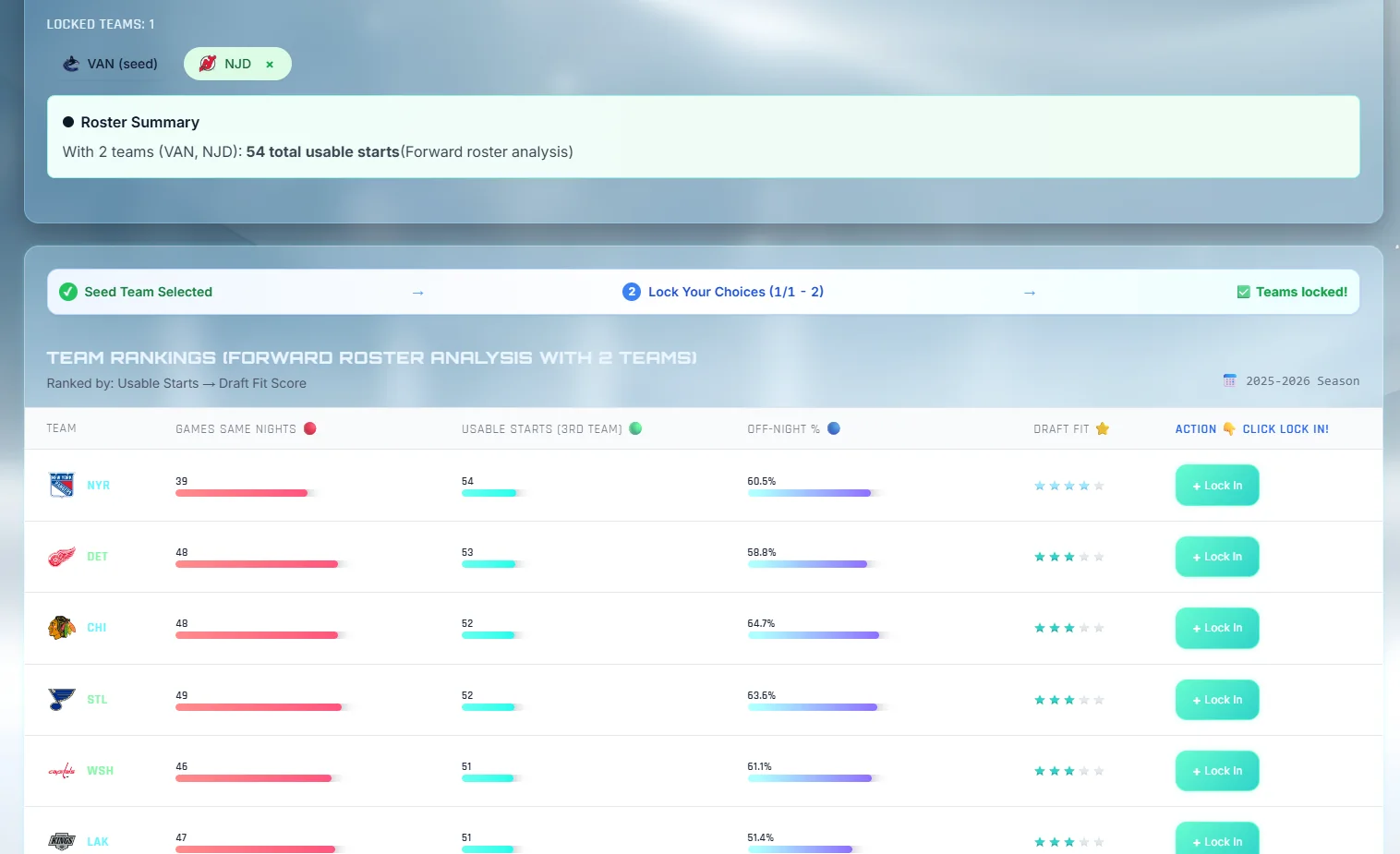Click the Lock Your Choices (1/1 - 2) step
This screenshot has height=854, width=1400.
(x=723, y=292)
